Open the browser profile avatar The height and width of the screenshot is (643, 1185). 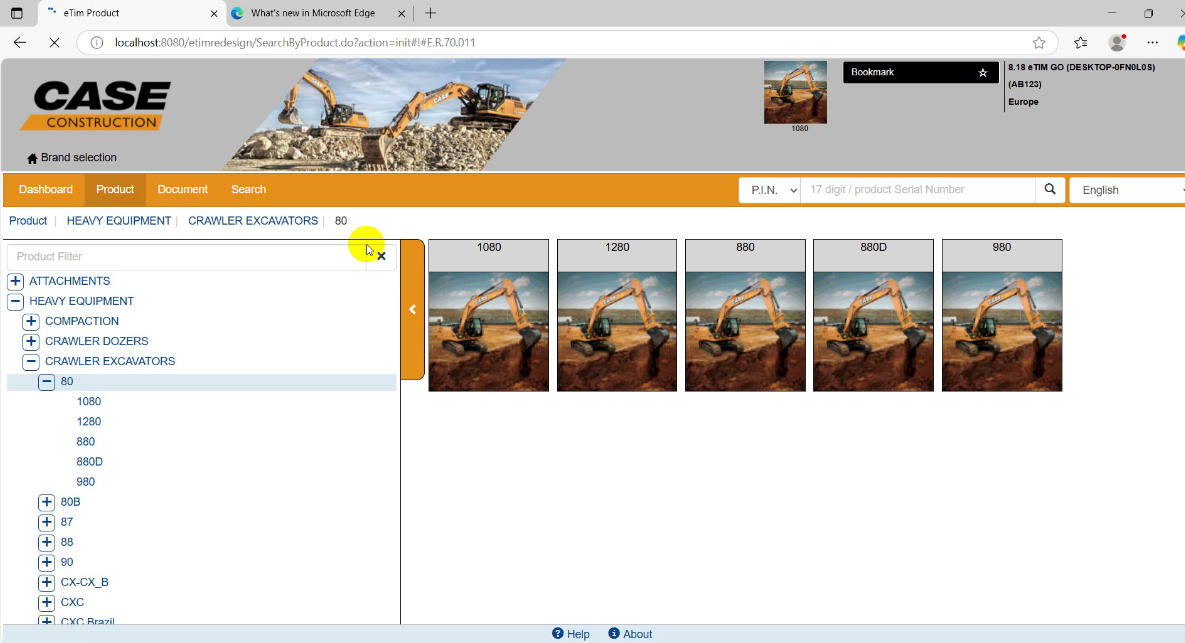1117,42
